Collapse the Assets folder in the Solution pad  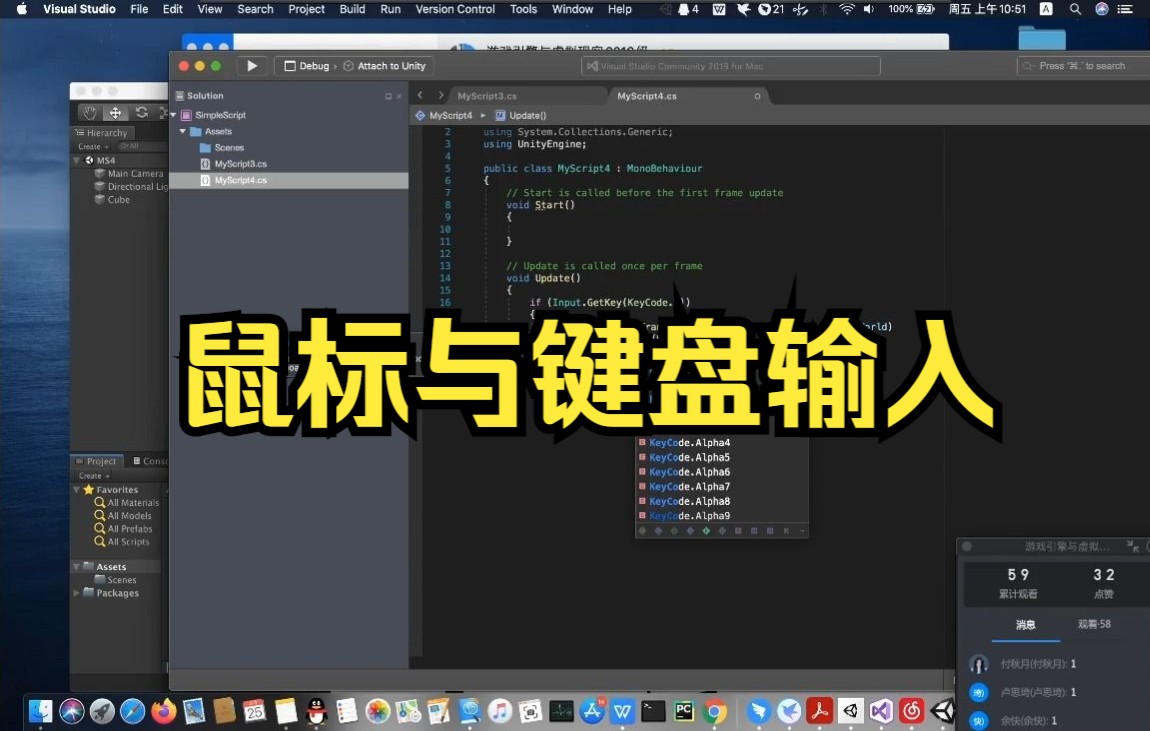(183, 131)
